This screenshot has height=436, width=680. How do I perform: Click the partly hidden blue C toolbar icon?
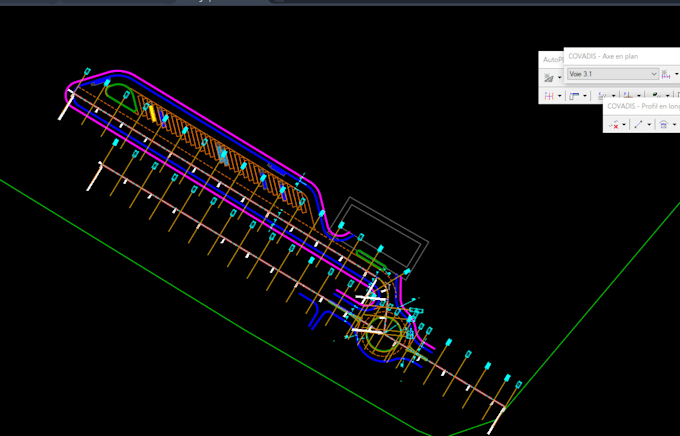pyautogui.click(x=602, y=95)
